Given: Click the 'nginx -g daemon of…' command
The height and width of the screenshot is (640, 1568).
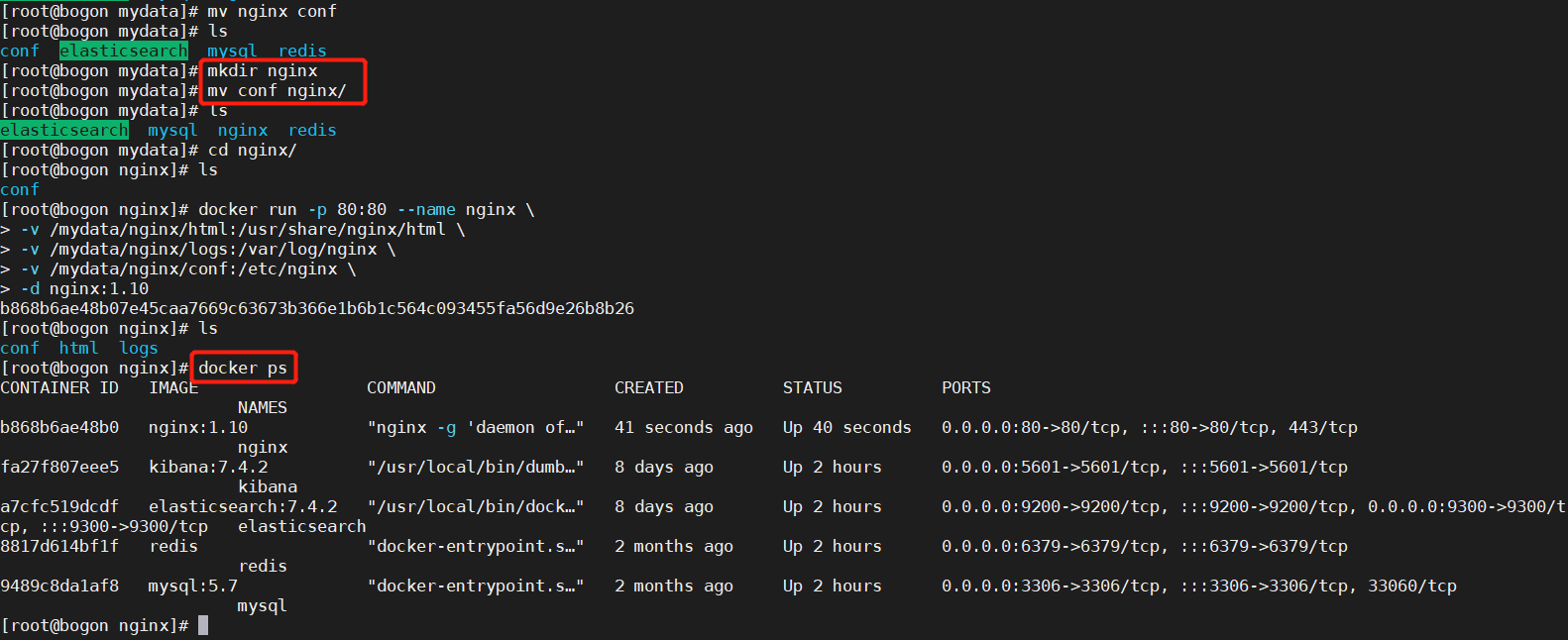Looking at the screenshot, I should click(x=476, y=427).
